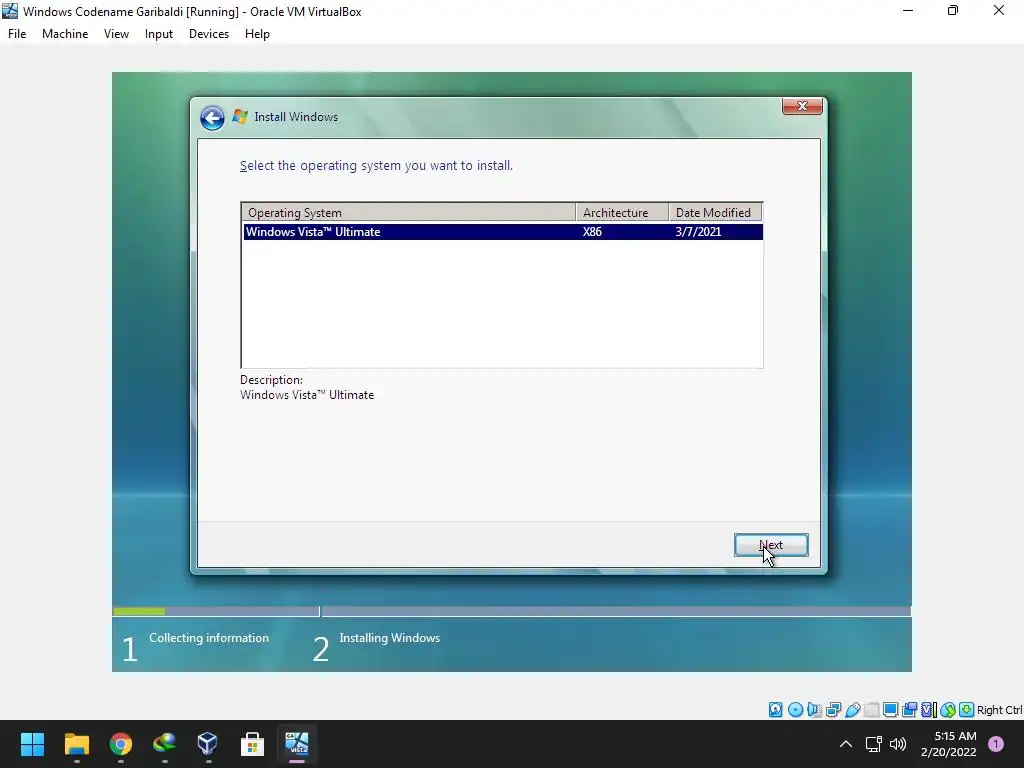Click the Installing Windows step label
The height and width of the screenshot is (768, 1024).
click(390, 638)
